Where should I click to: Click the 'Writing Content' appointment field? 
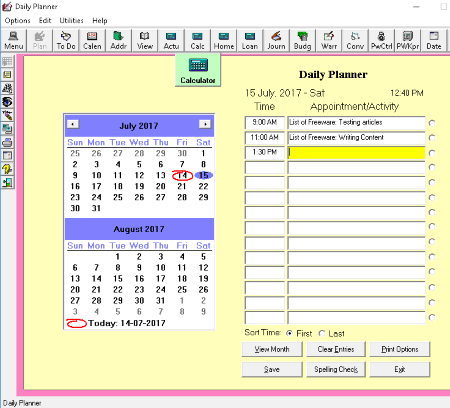coord(356,137)
